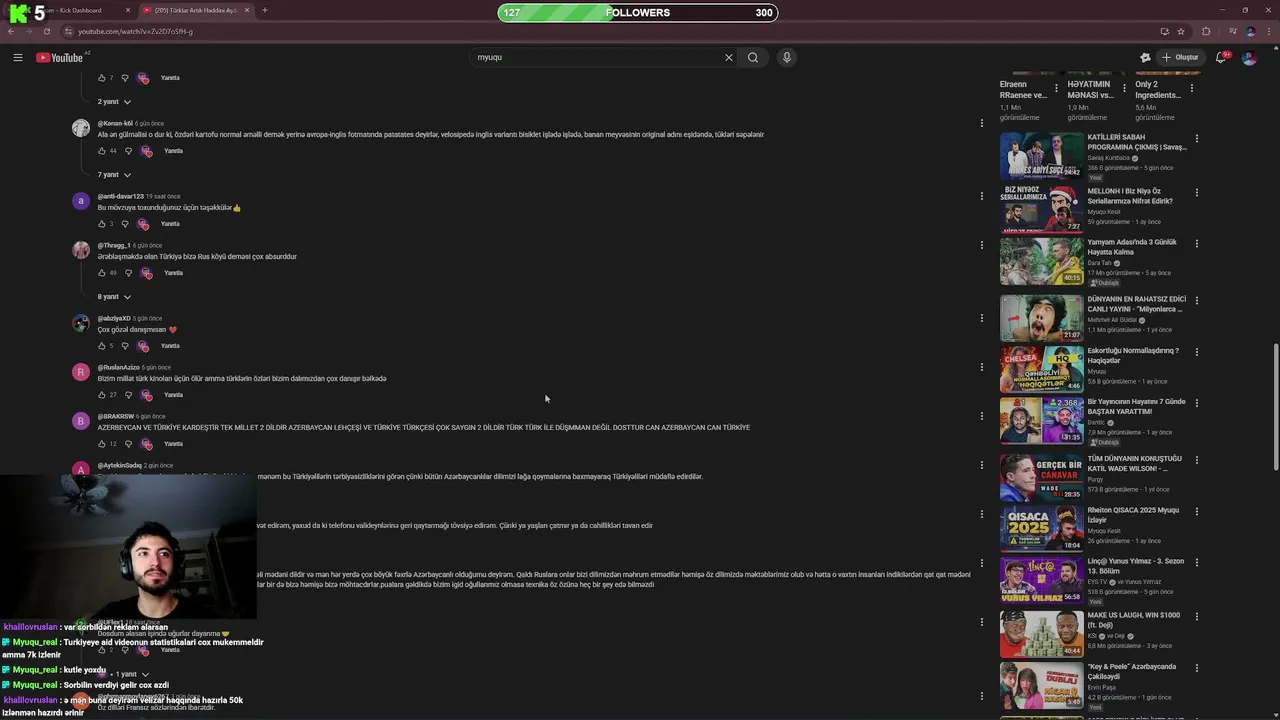Open the account avatar menu
This screenshot has height=720, width=1280.
(x=1249, y=57)
